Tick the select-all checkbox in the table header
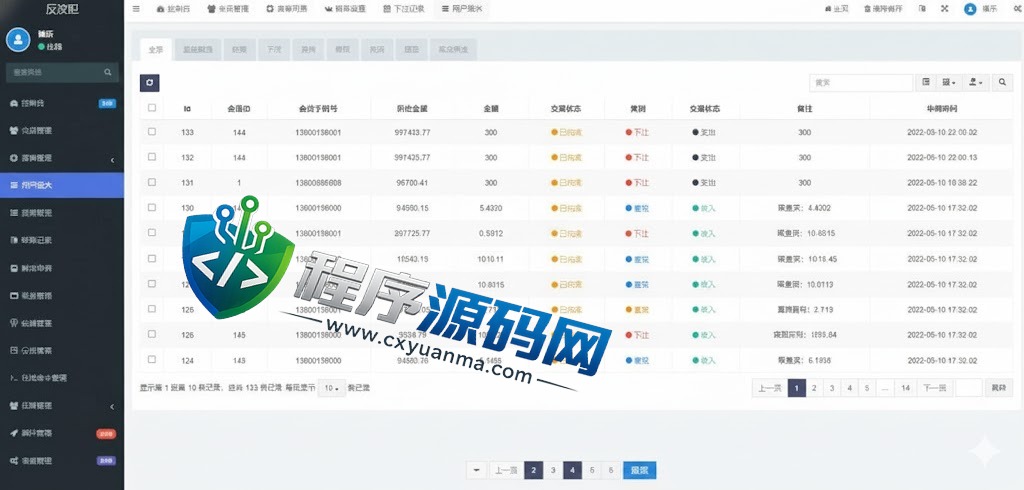The image size is (1024, 490). pos(152,108)
